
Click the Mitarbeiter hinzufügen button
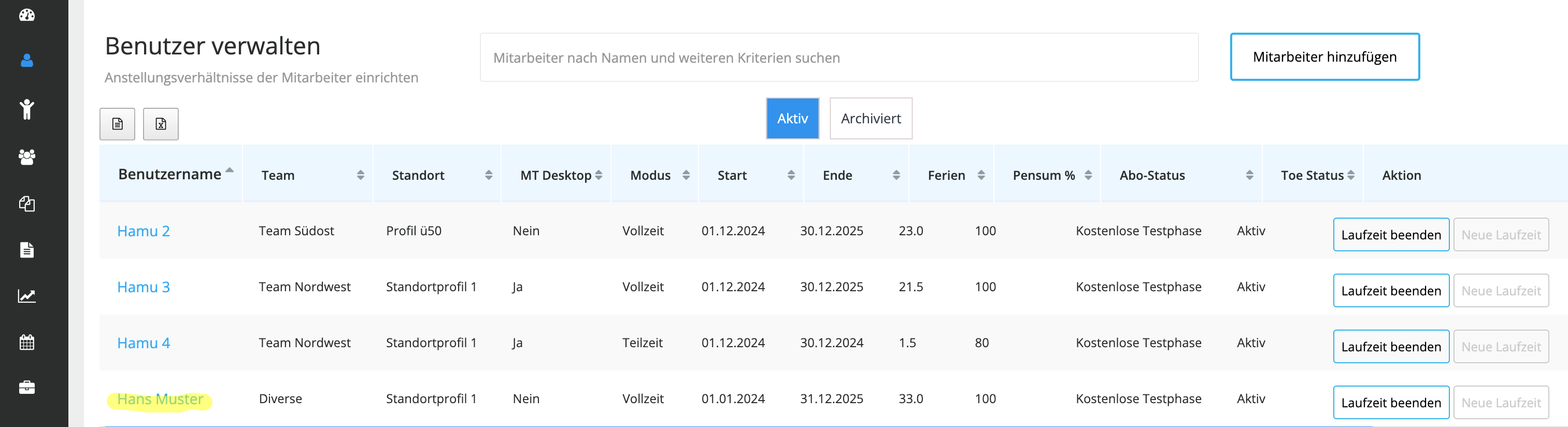click(1324, 56)
